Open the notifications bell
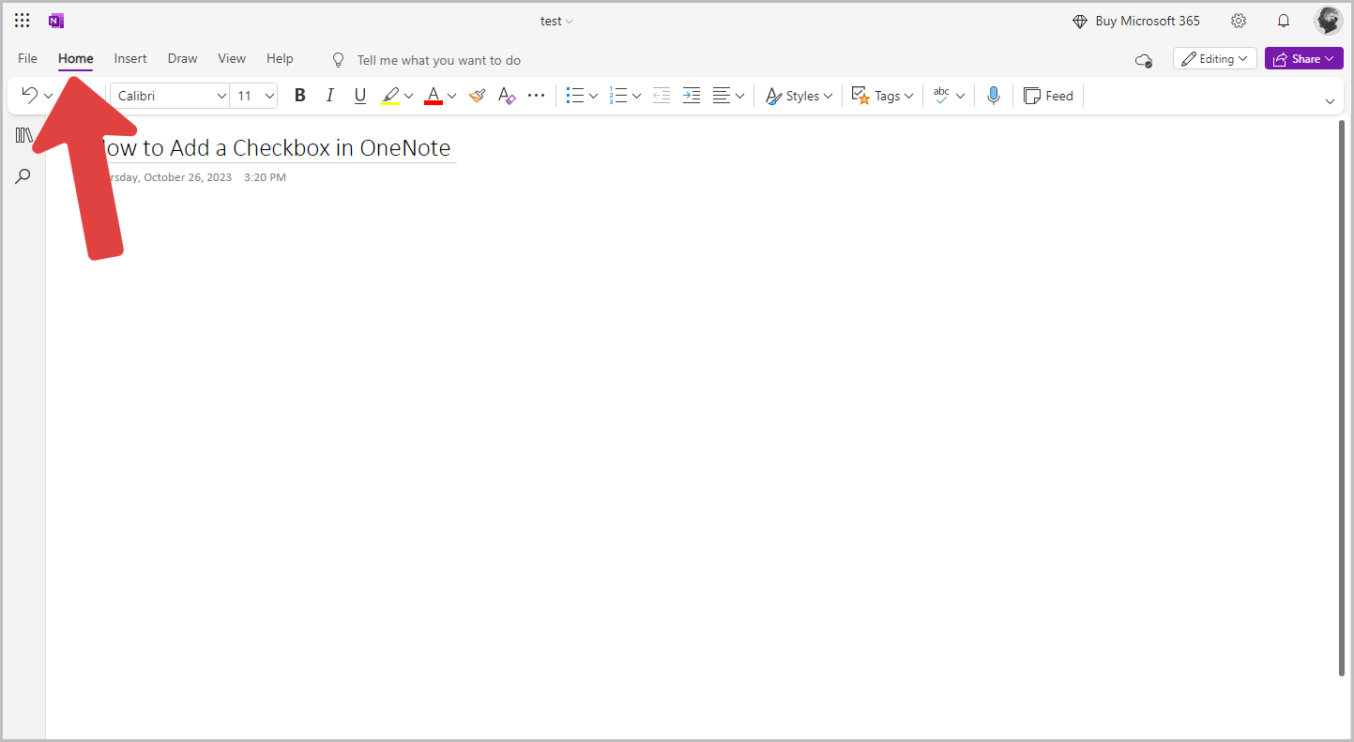Screen dimensions: 1354x742 pos(1284,21)
